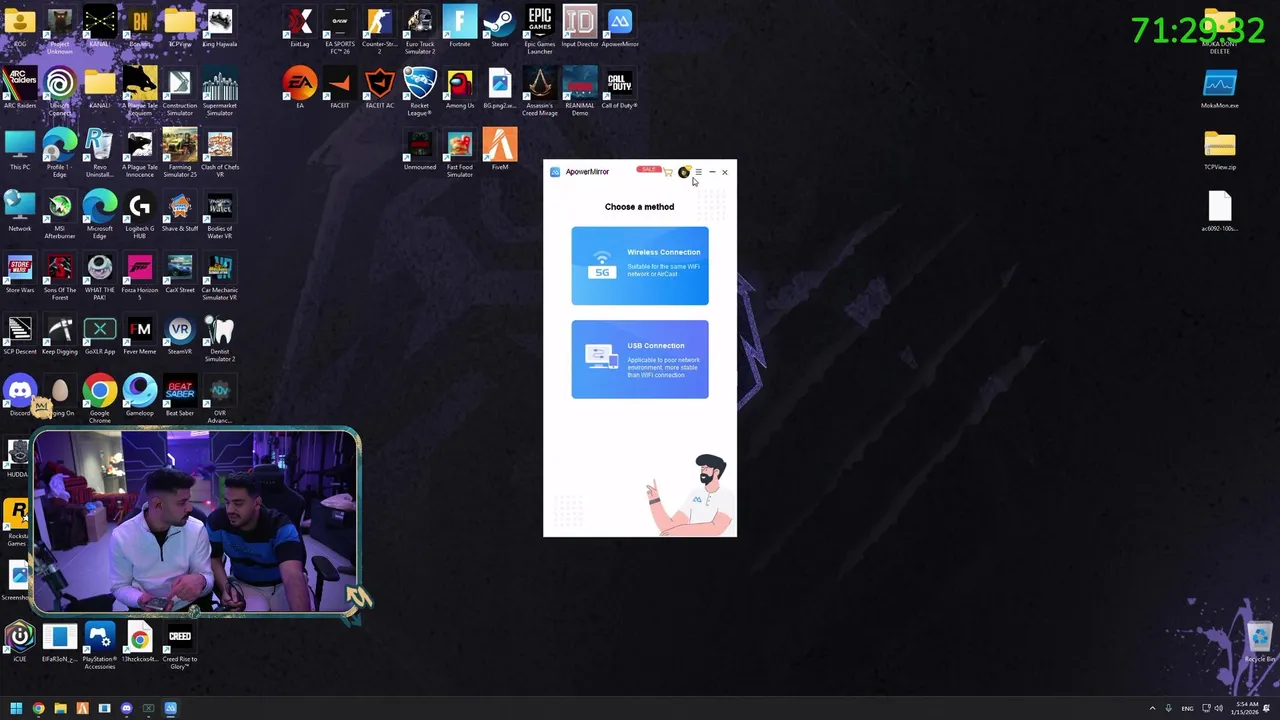Select the Farming Simulator 25 icon
The height and width of the screenshot is (720, 1280).
coord(180,152)
